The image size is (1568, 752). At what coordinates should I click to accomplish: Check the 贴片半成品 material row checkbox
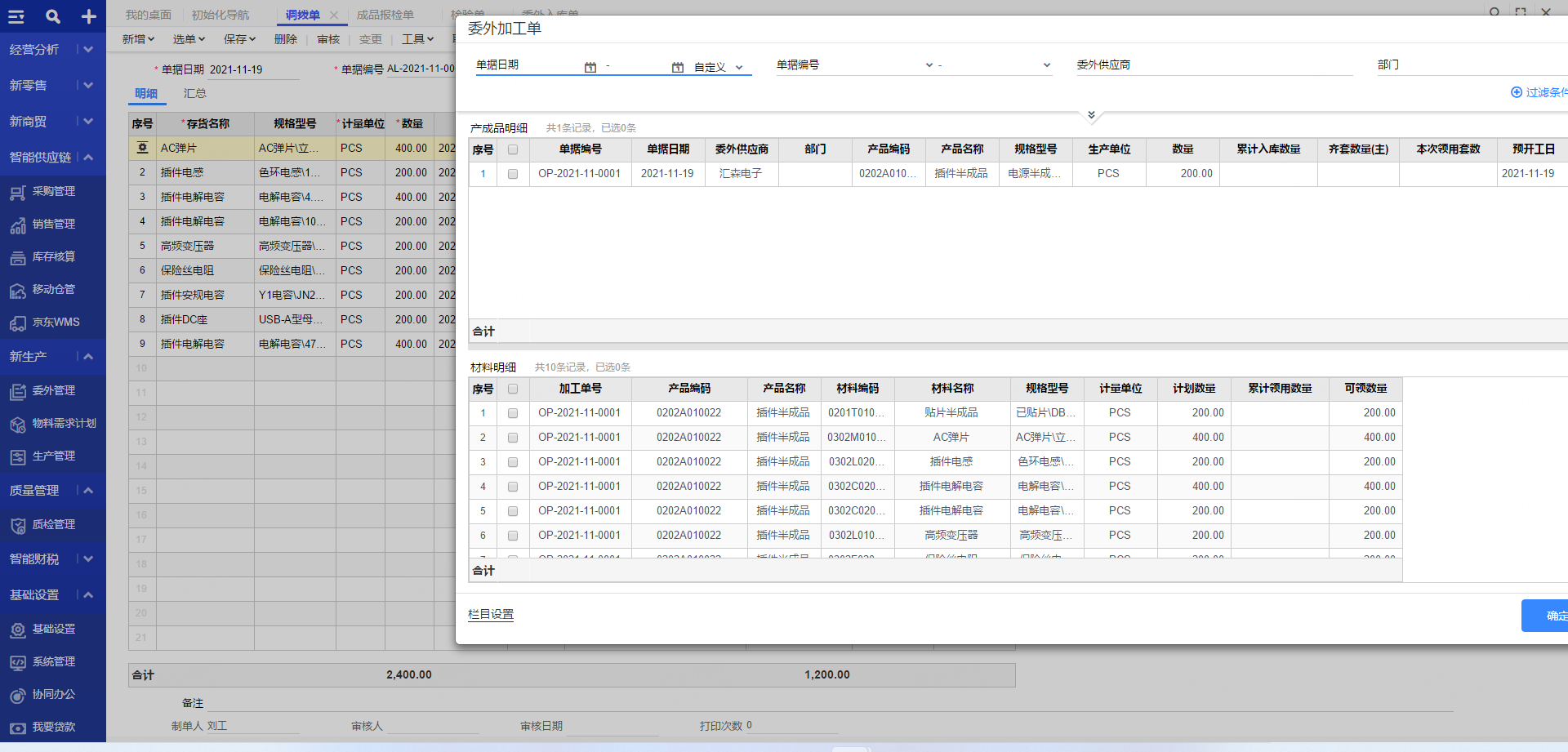[x=513, y=413]
